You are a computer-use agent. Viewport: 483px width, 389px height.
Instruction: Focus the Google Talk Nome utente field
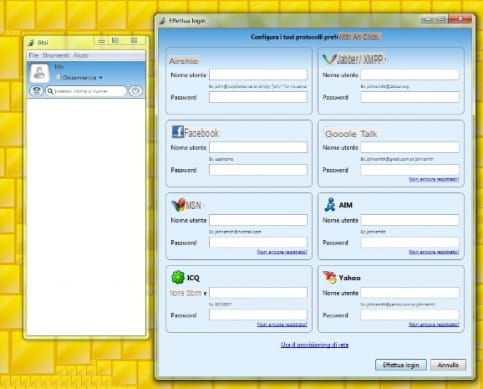410,147
